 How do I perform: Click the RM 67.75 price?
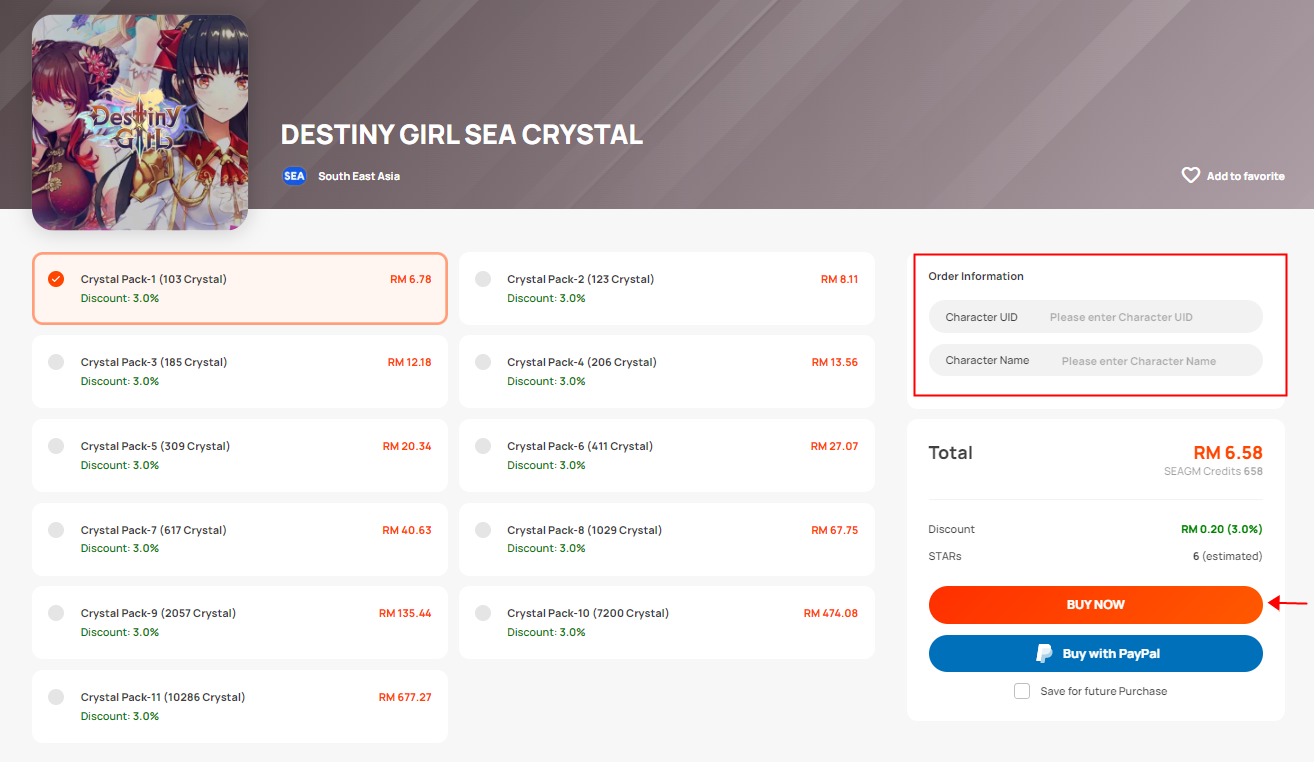coord(835,530)
